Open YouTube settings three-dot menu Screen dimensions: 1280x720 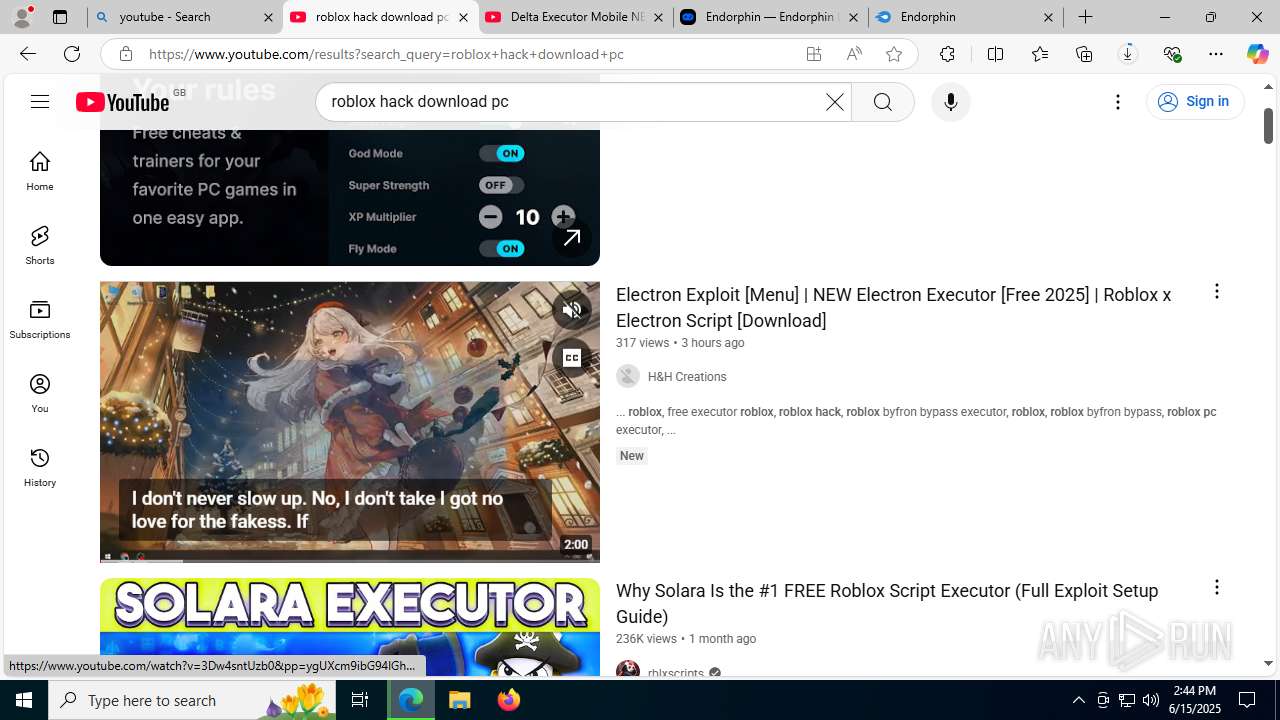[x=1118, y=102]
